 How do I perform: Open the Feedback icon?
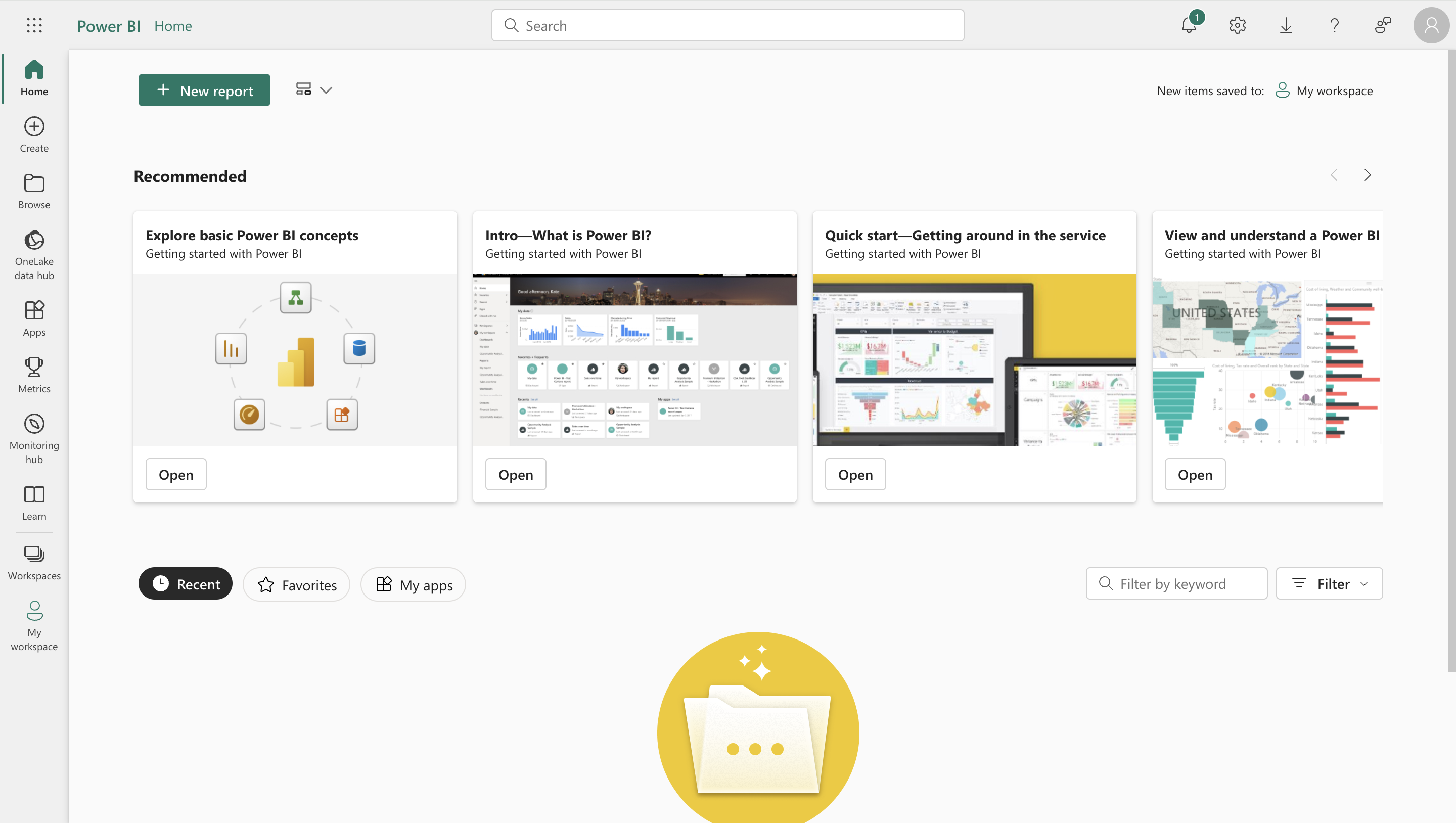click(x=1383, y=25)
